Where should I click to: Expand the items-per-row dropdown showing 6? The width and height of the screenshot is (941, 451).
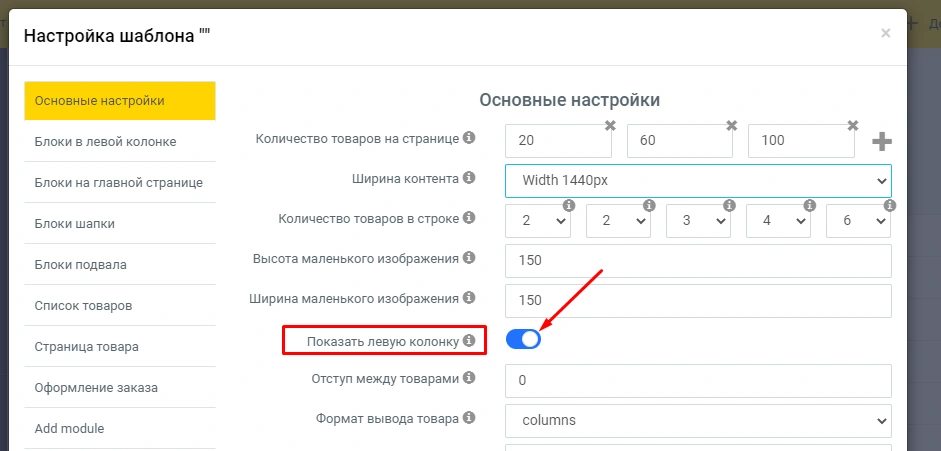click(858, 221)
